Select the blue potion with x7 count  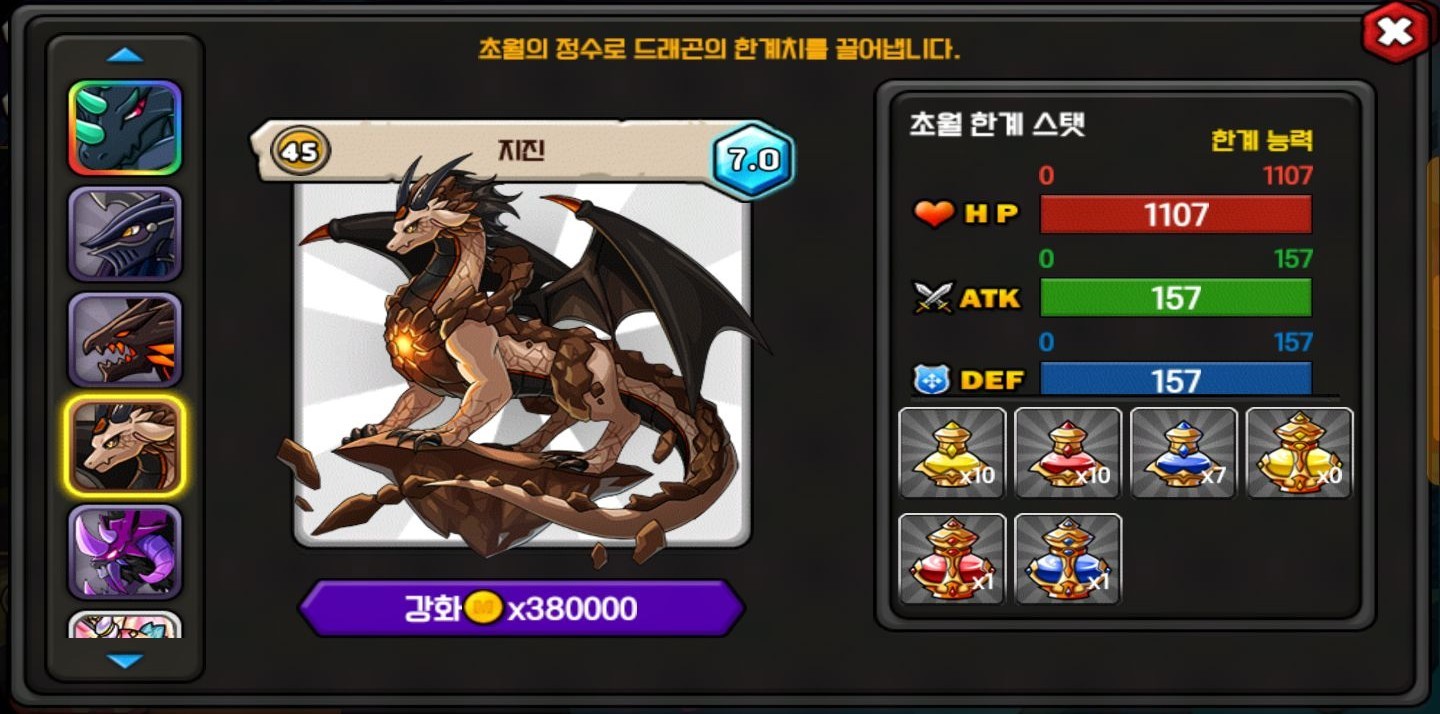(1184, 453)
